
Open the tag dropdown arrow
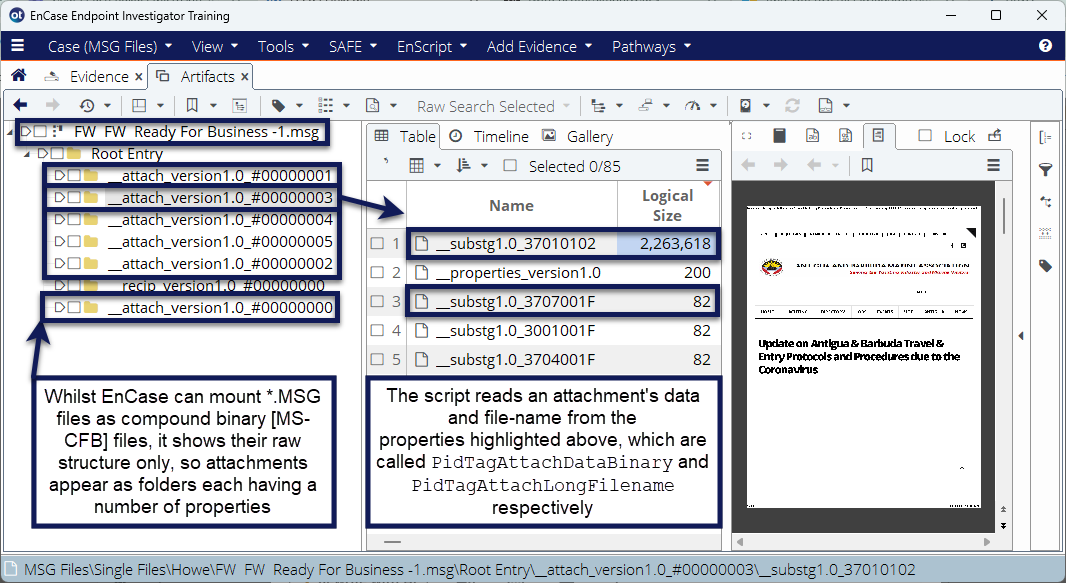tap(299, 105)
